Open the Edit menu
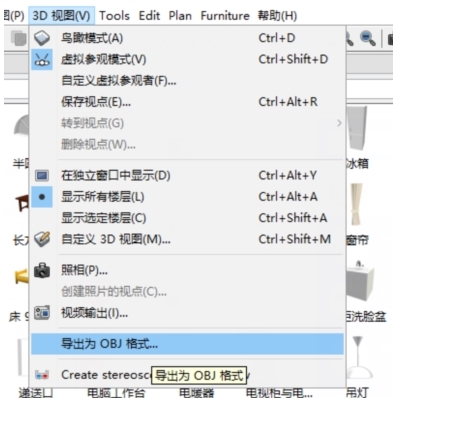 149,16
